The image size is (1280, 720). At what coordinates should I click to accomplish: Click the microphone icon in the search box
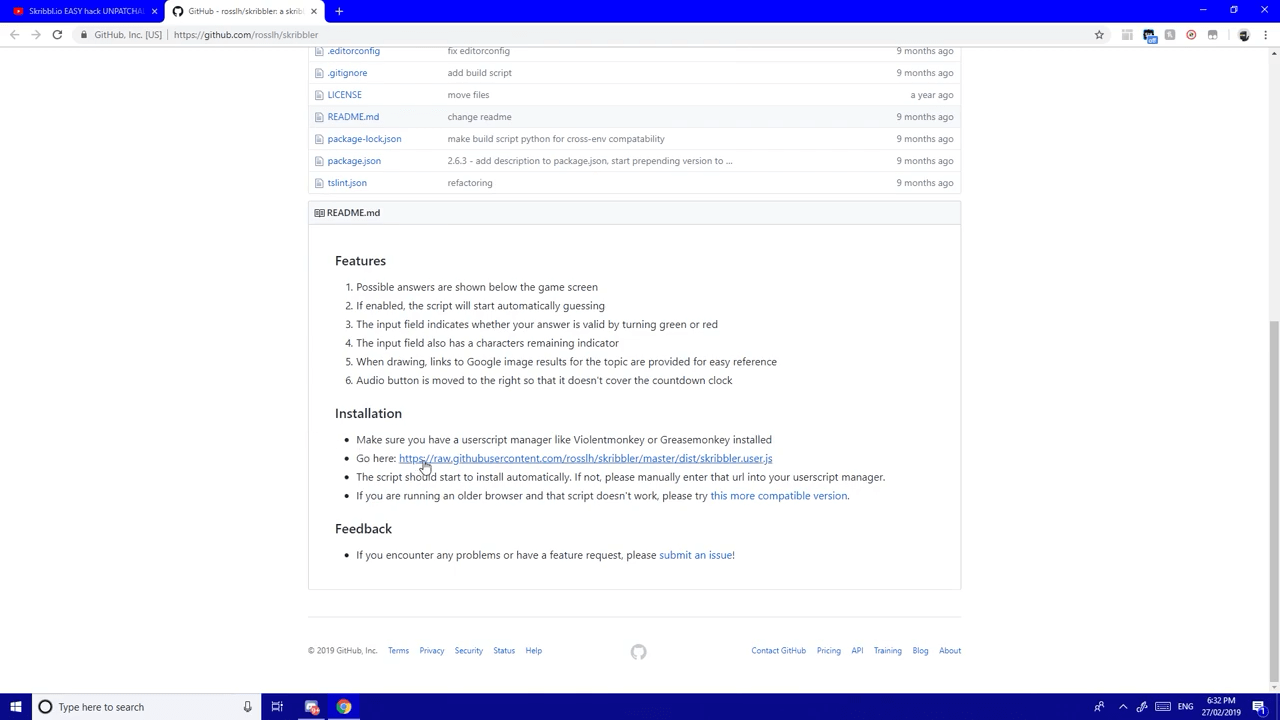247,707
